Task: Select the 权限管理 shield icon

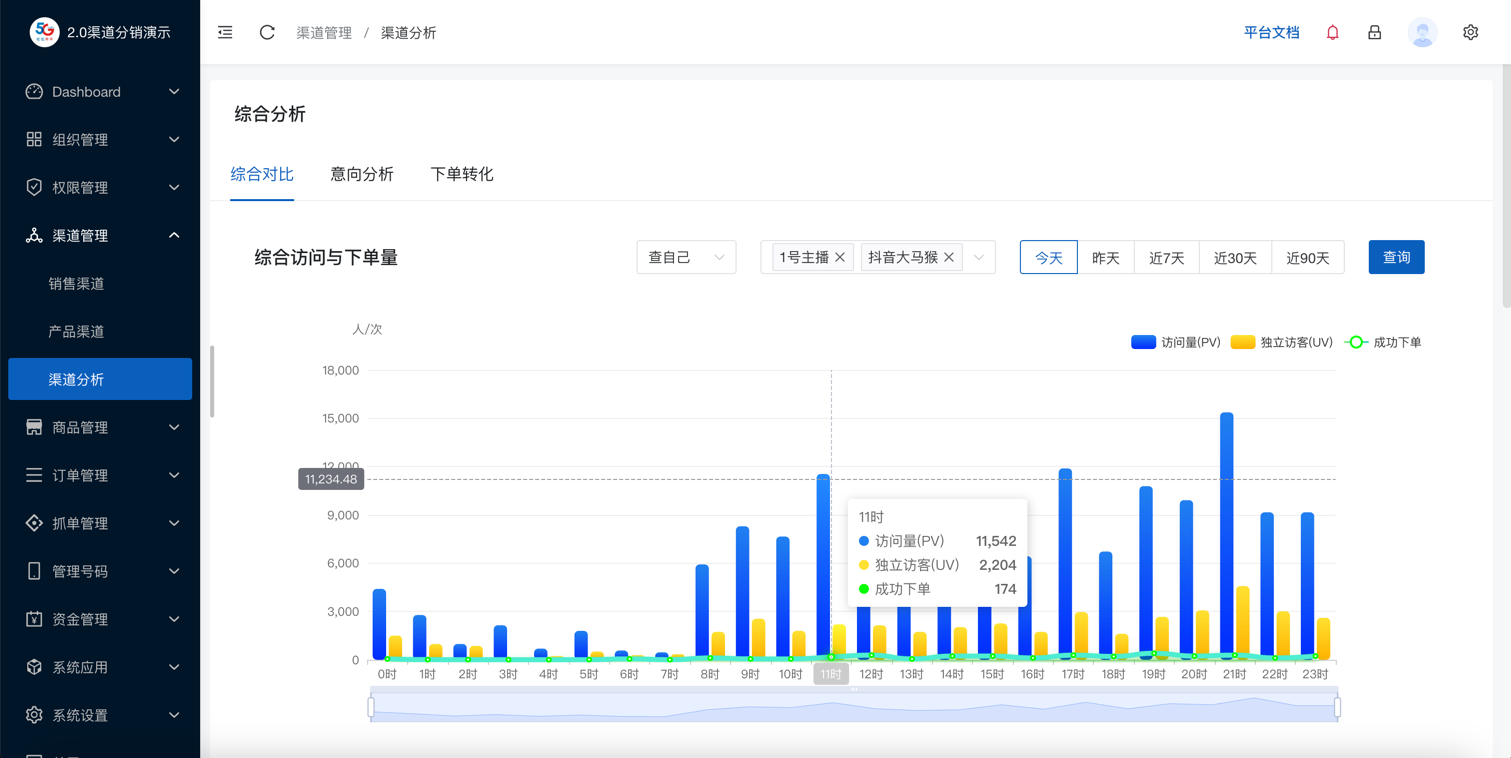Action: 33,187
